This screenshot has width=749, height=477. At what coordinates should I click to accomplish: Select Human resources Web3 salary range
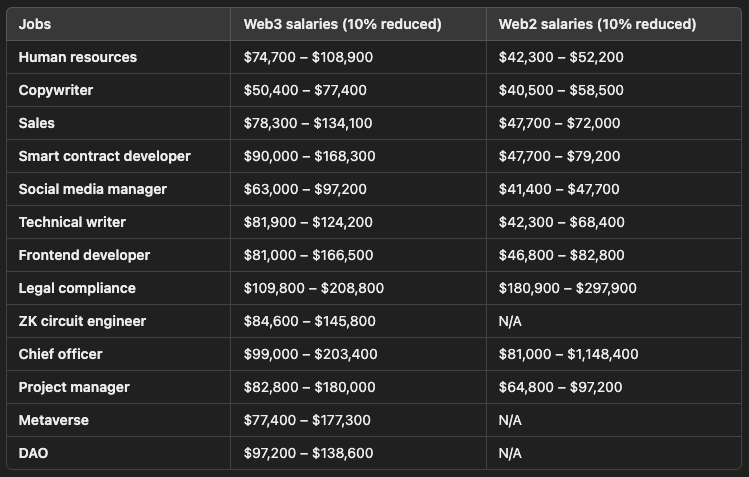click(308, 57)
